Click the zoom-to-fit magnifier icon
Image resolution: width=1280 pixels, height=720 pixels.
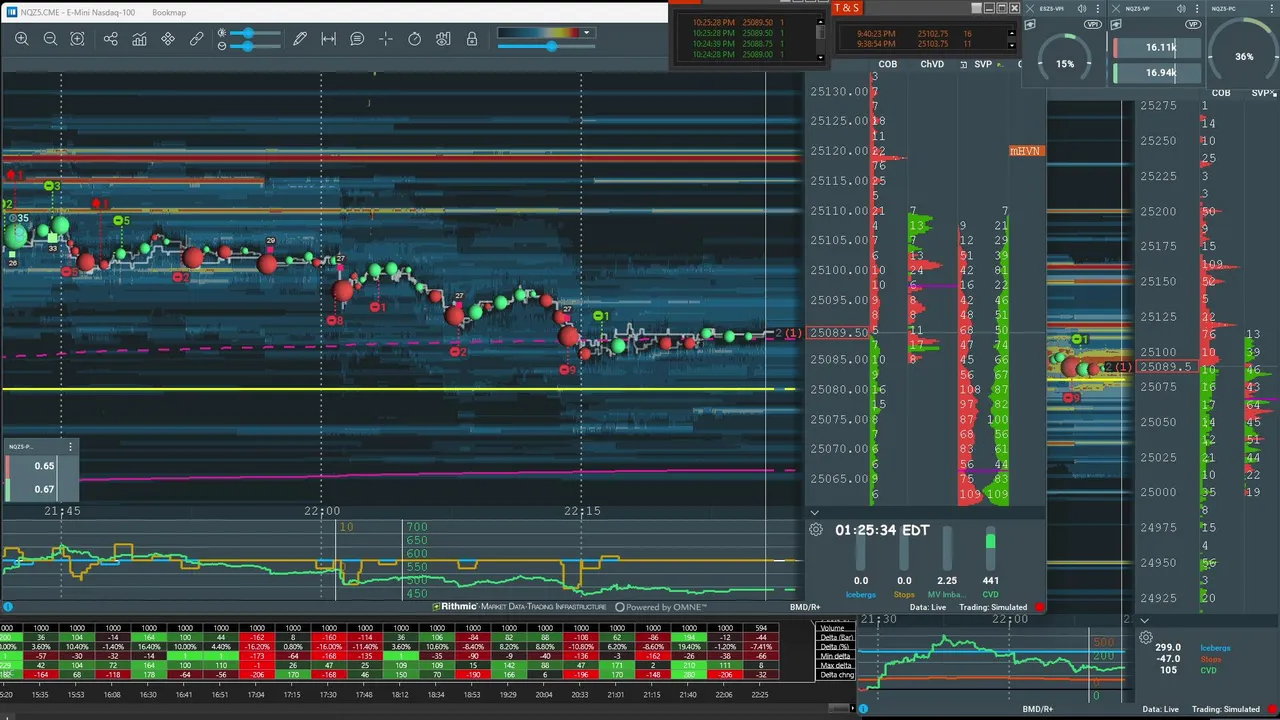78,39
